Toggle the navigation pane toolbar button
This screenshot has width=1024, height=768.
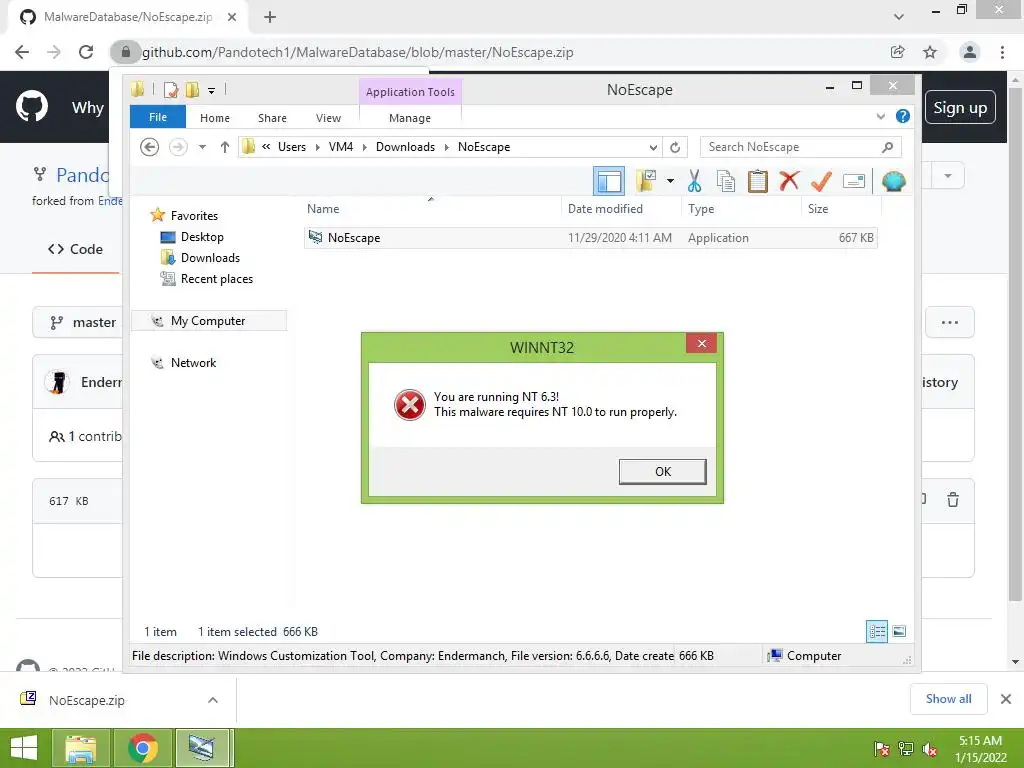point(609,182)
